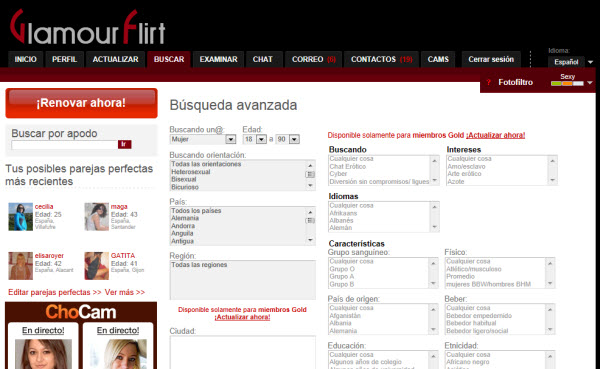Click the Ciudad list box
The image size is (600, 369).
point(243,352)
